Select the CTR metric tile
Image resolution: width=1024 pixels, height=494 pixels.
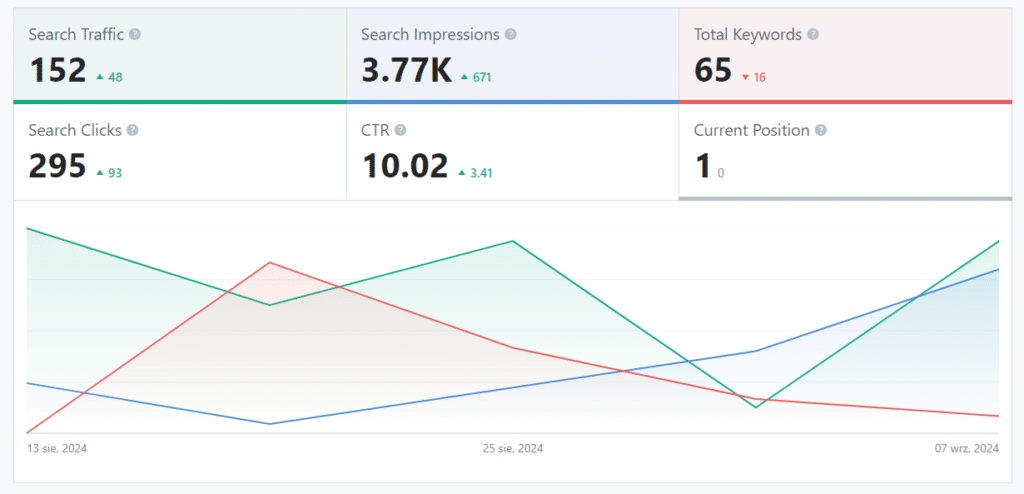pos(512,151)
